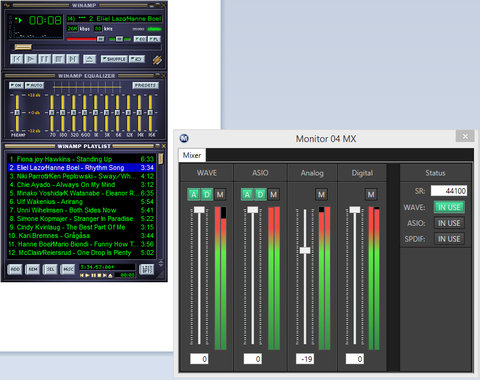
Task: Click ASIO IN USE status button
Action: click(449, 223)
